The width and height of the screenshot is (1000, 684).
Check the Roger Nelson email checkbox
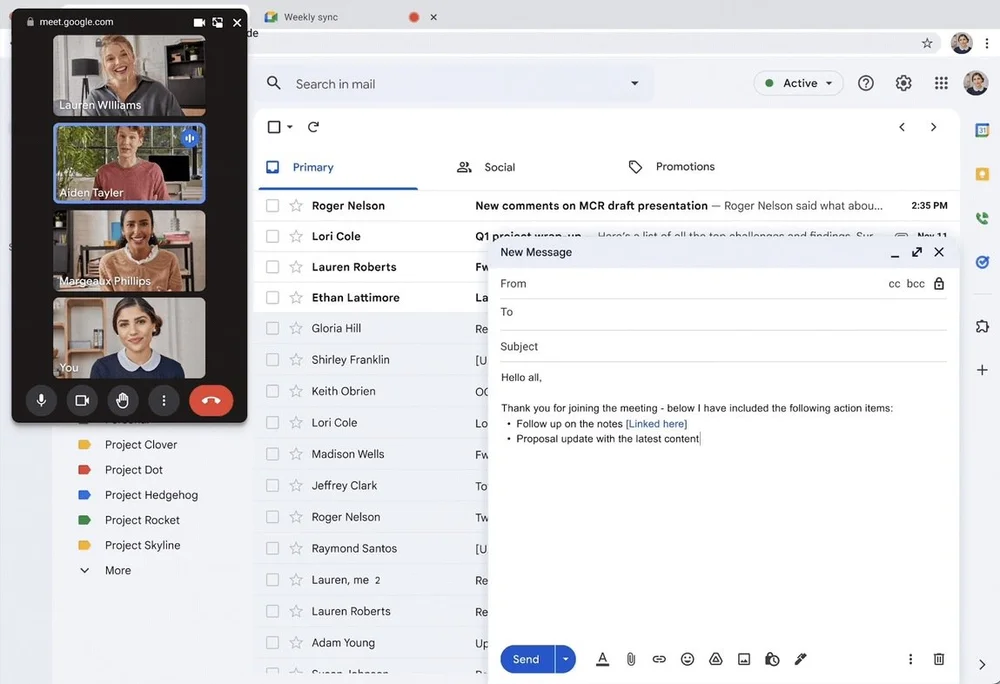coord(271,205)
